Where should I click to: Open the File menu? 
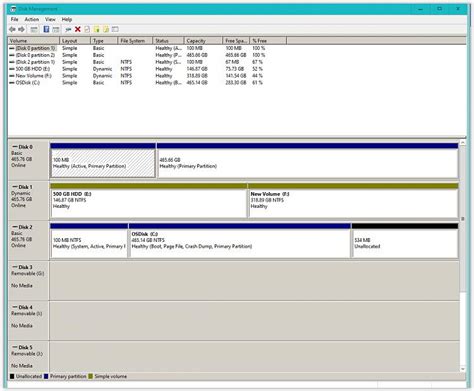[x=14, y=19]
